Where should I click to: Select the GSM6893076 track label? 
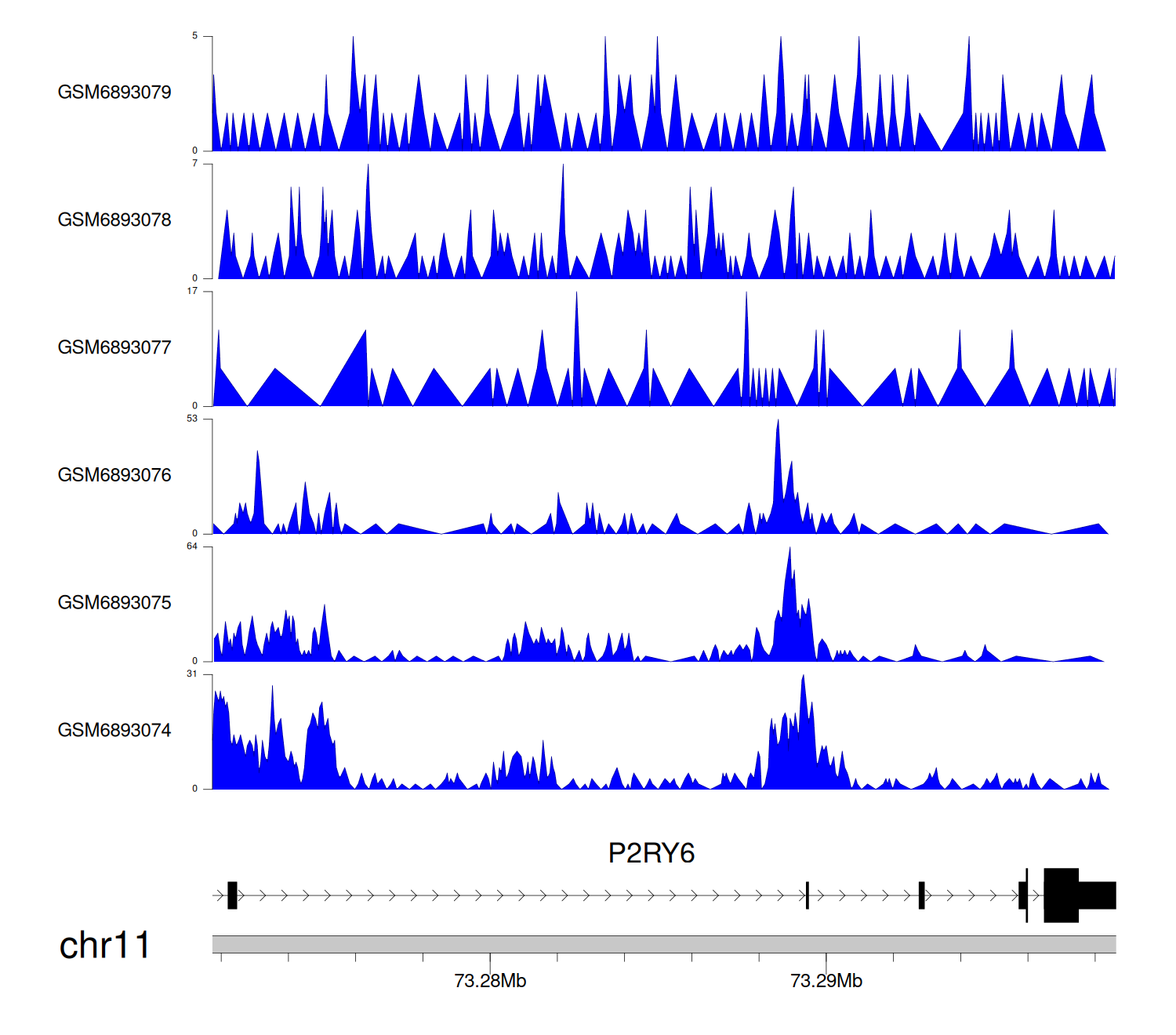coord(114,475)
